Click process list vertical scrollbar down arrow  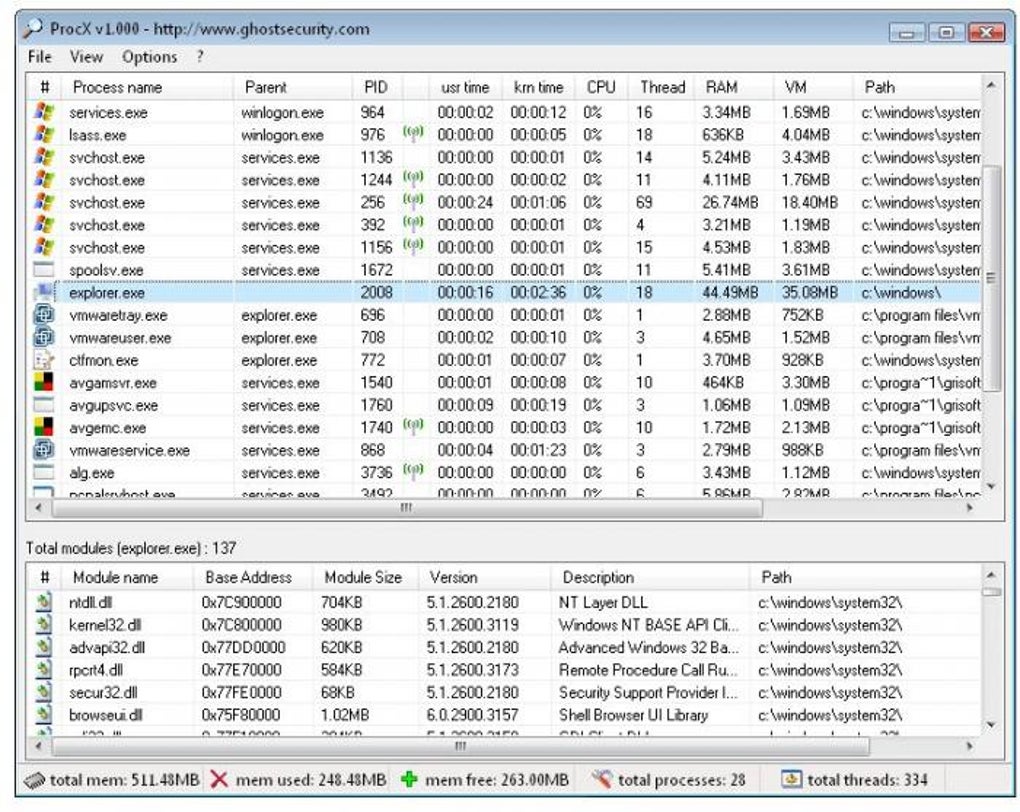coord(991,487)
